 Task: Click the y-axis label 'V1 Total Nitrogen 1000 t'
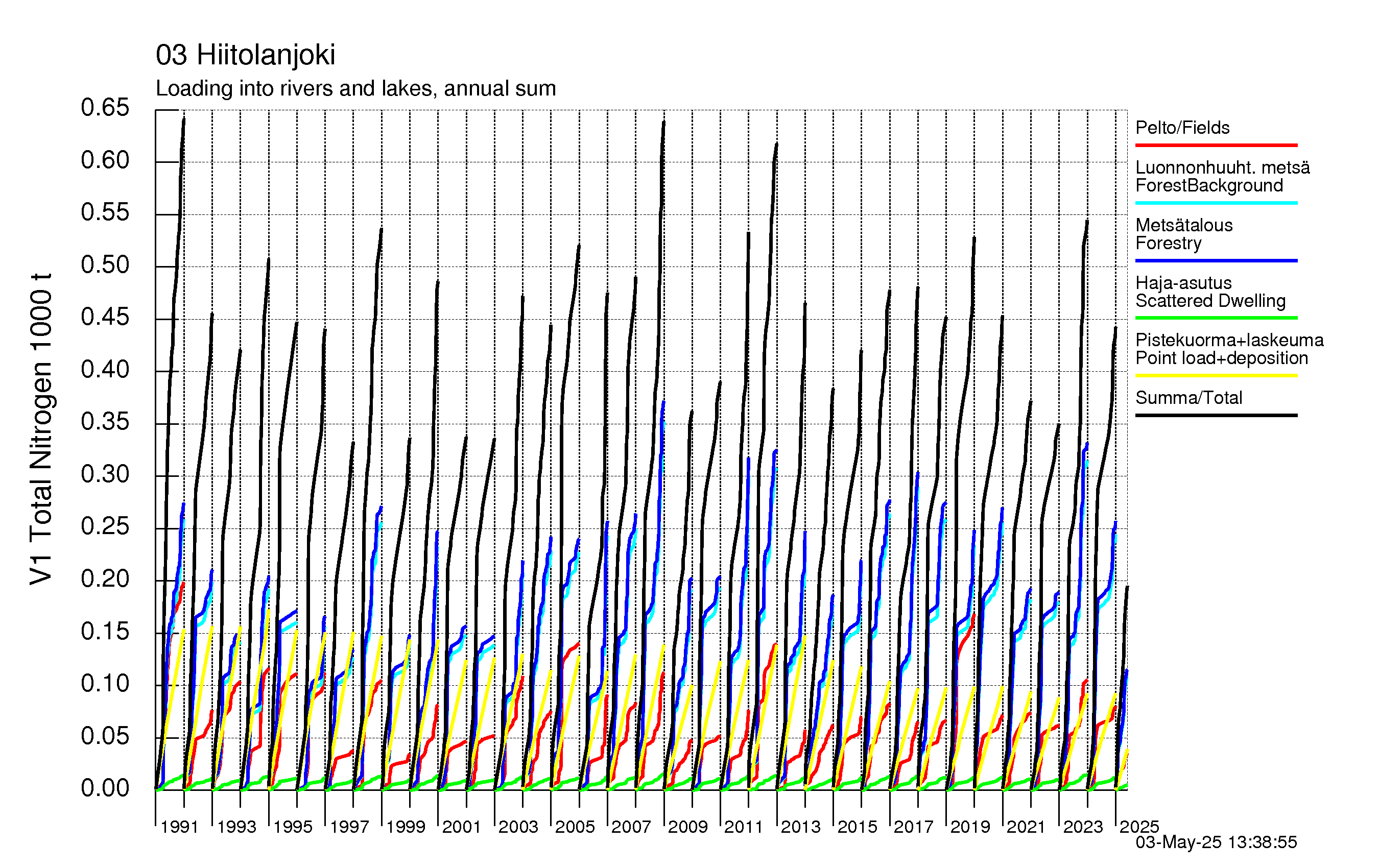pyautogui.click(x=41, y=429)
